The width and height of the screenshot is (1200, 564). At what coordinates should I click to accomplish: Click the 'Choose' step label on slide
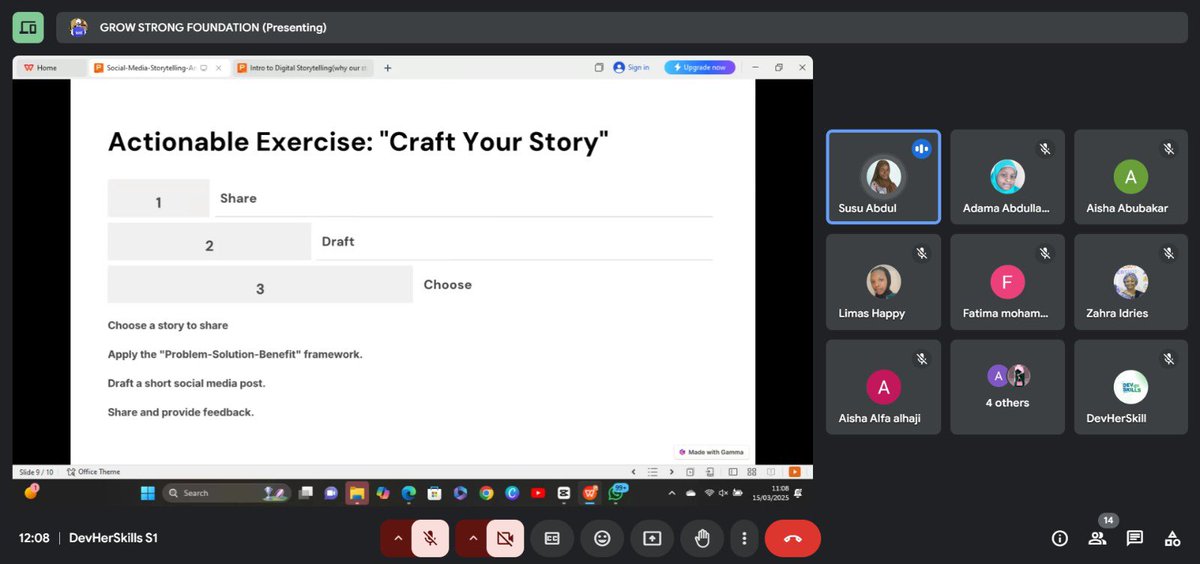[x=447, y=284]
